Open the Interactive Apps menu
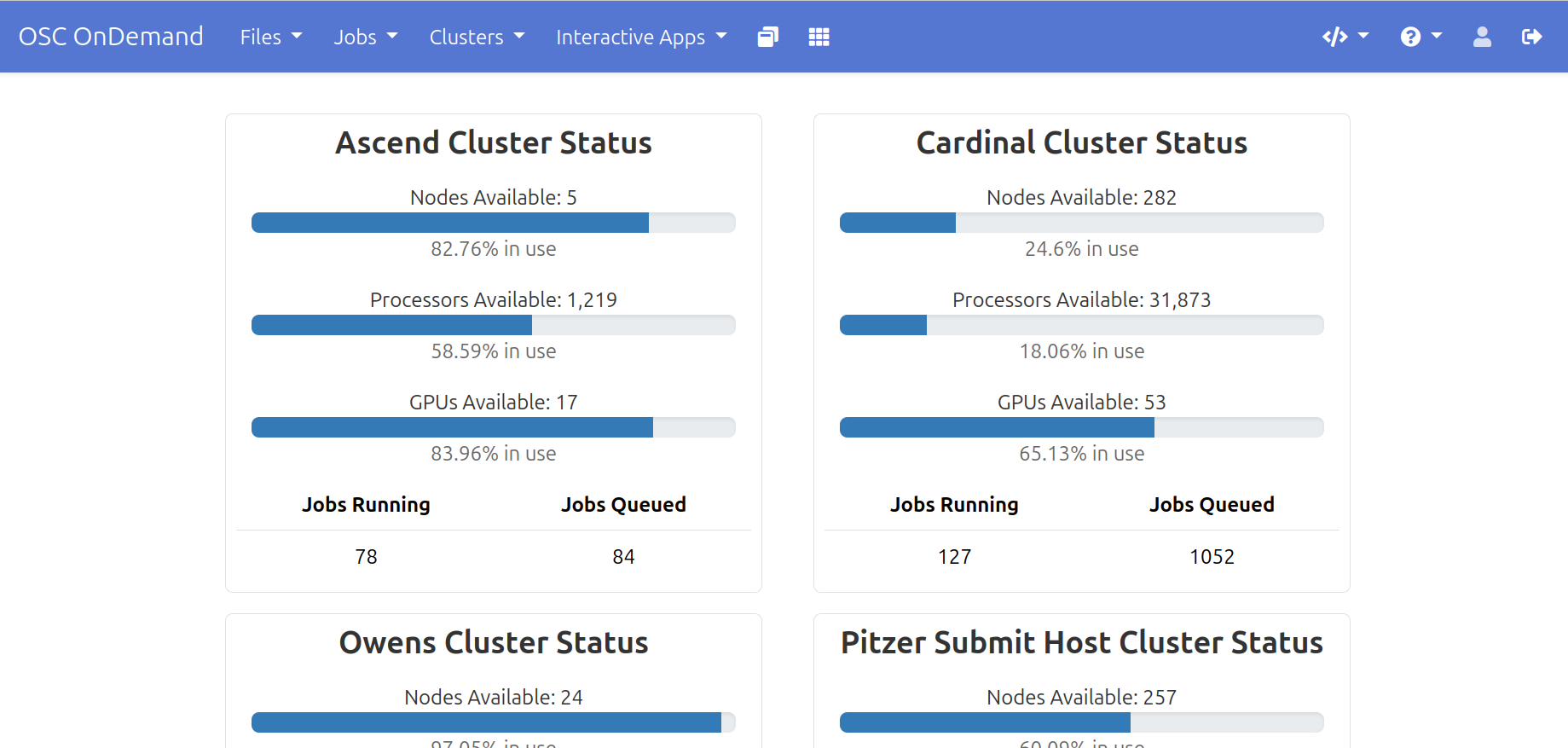Viewport: 1568px width, 748px height. point(640,37)
